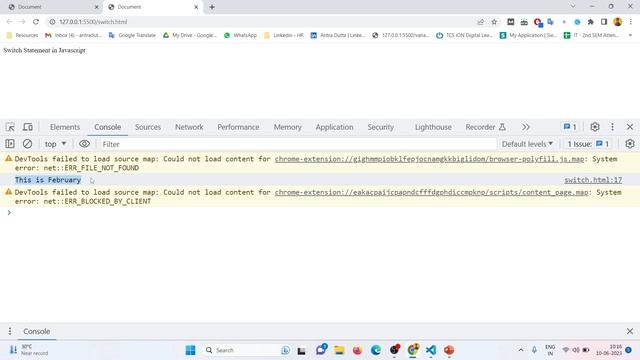
Task: Open the browser side panel icon
Action: 604,22
